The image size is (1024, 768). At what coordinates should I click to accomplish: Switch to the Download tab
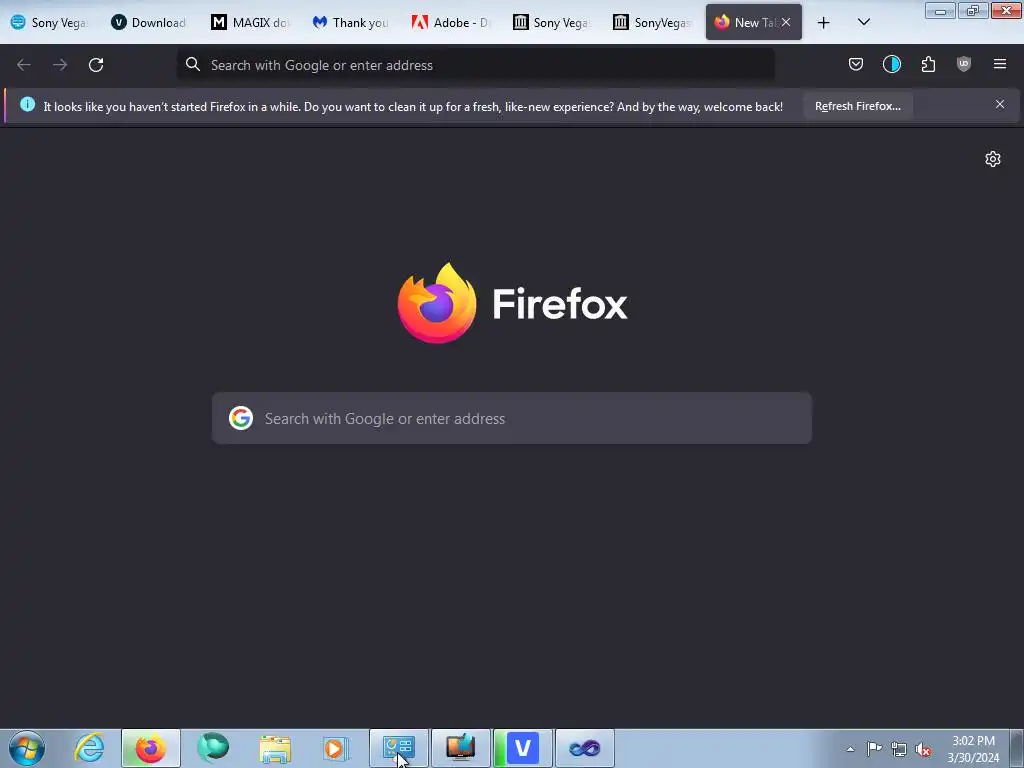click(x=150, y=22)
